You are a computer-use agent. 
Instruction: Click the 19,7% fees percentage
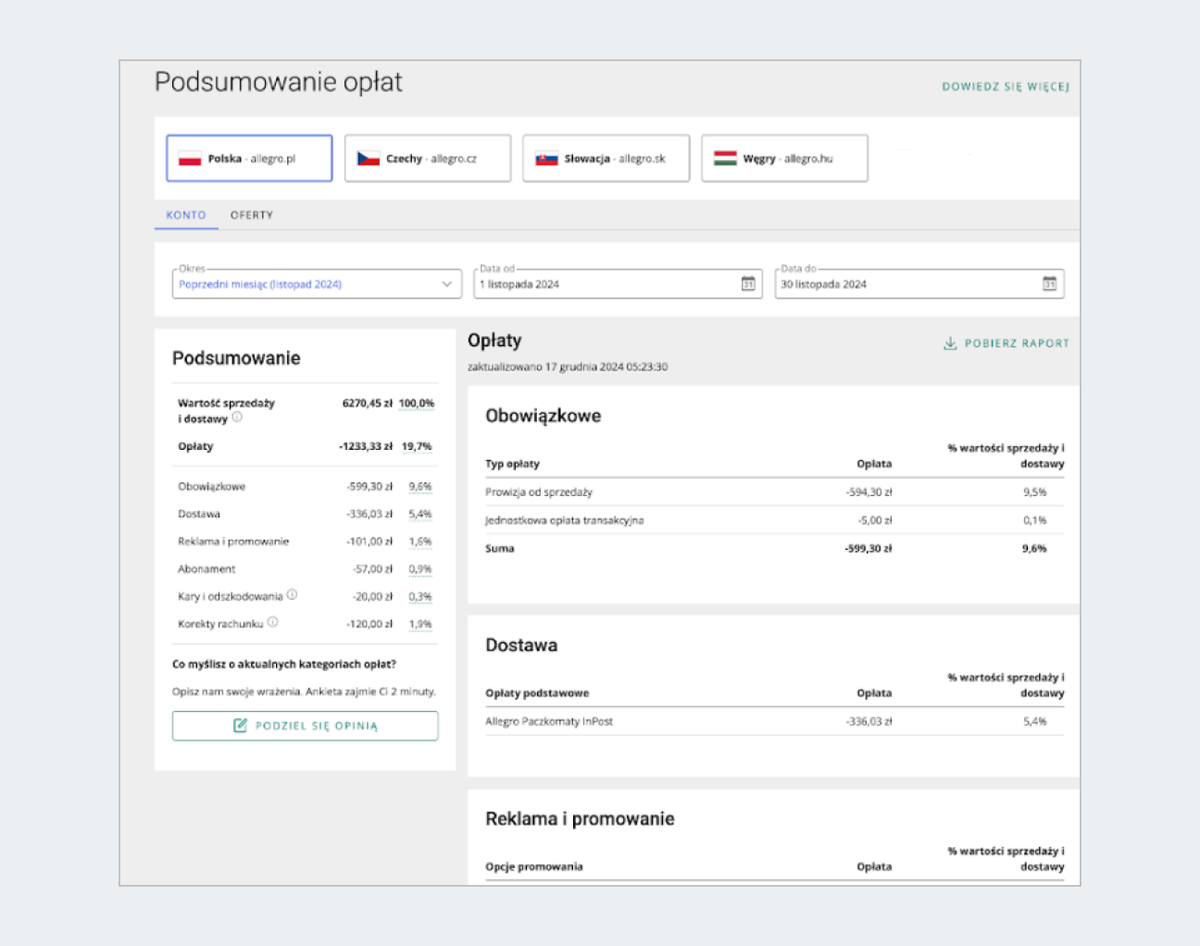(x=418, y=447)
